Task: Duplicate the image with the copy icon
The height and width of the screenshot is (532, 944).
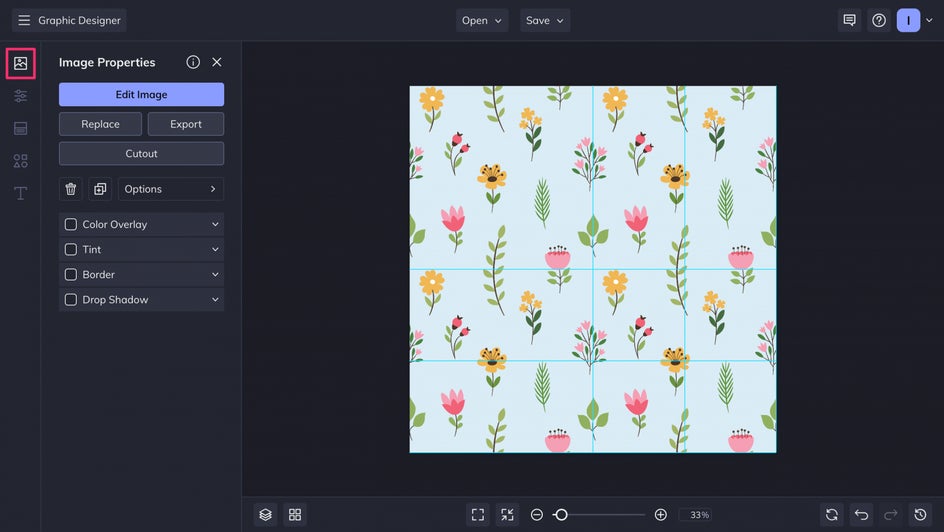Action: pyautogui.click(x=100, y=189)
